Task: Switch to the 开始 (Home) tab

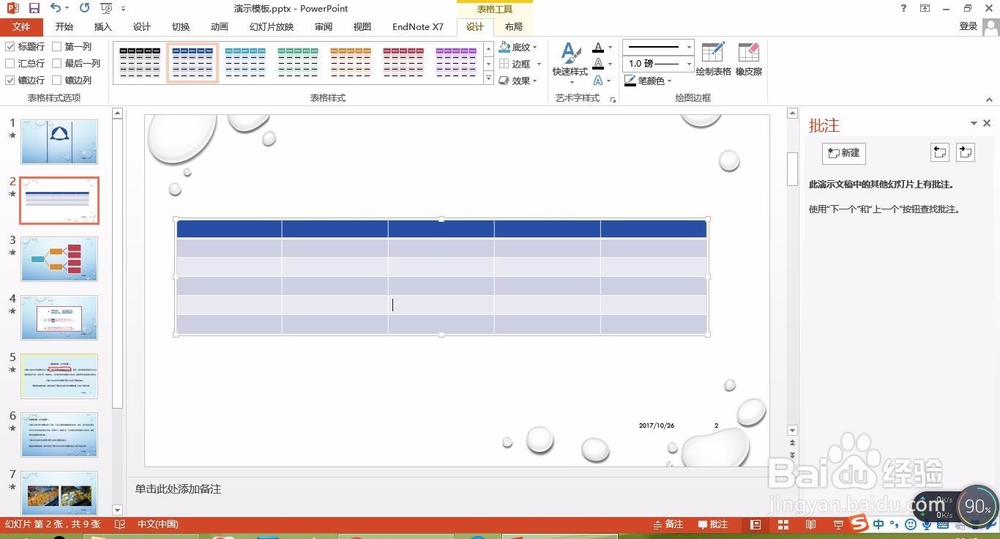Action: pyautogui.click(x=64, y=27)
